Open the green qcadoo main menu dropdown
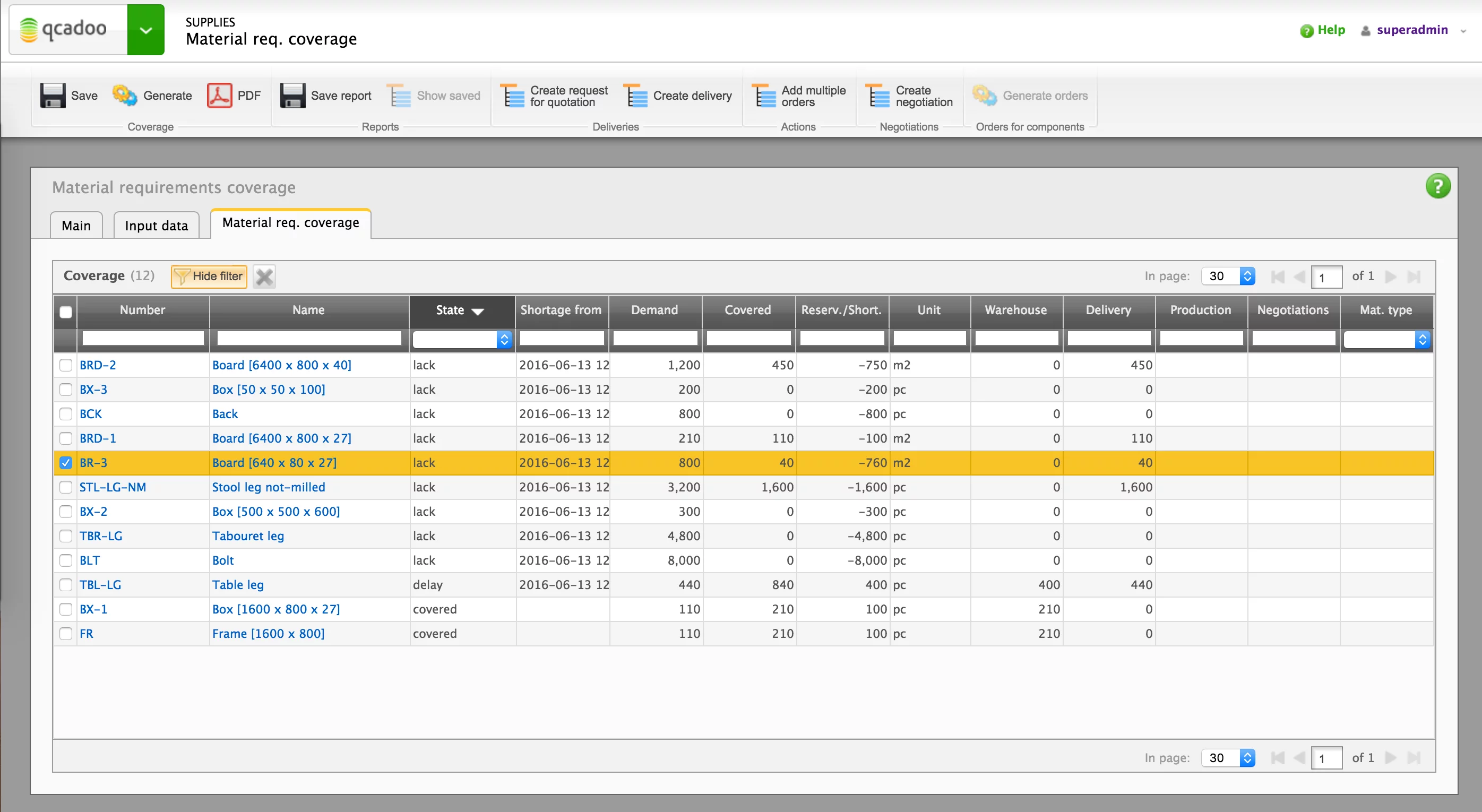Image resolution: width=1482 pixels, height=812 pixels. (x=145, y=30)
